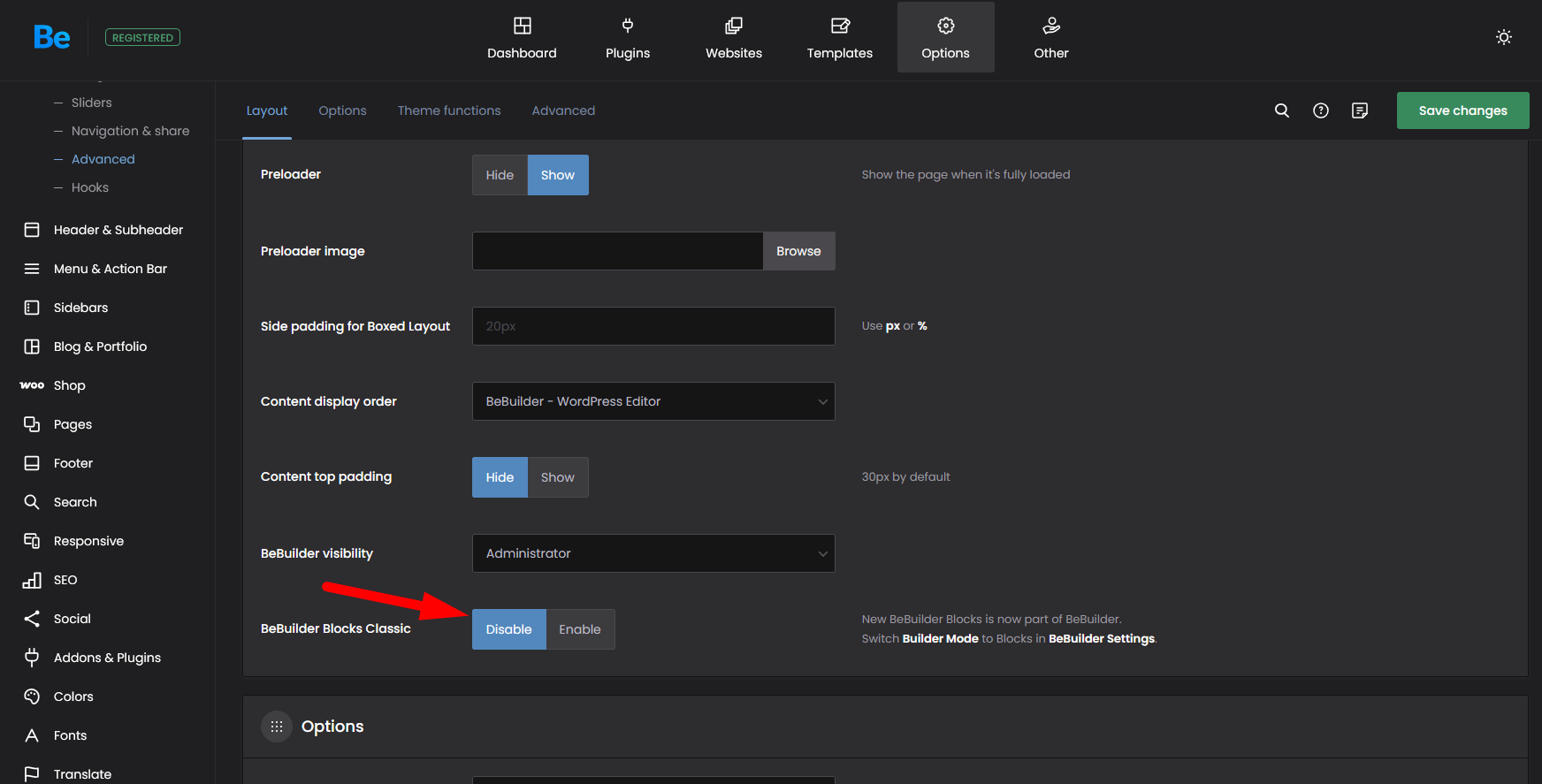Screen dimensions: 1542x784
Task: Expand the Content display order dropdown
Action: click(x=653, y=401)
